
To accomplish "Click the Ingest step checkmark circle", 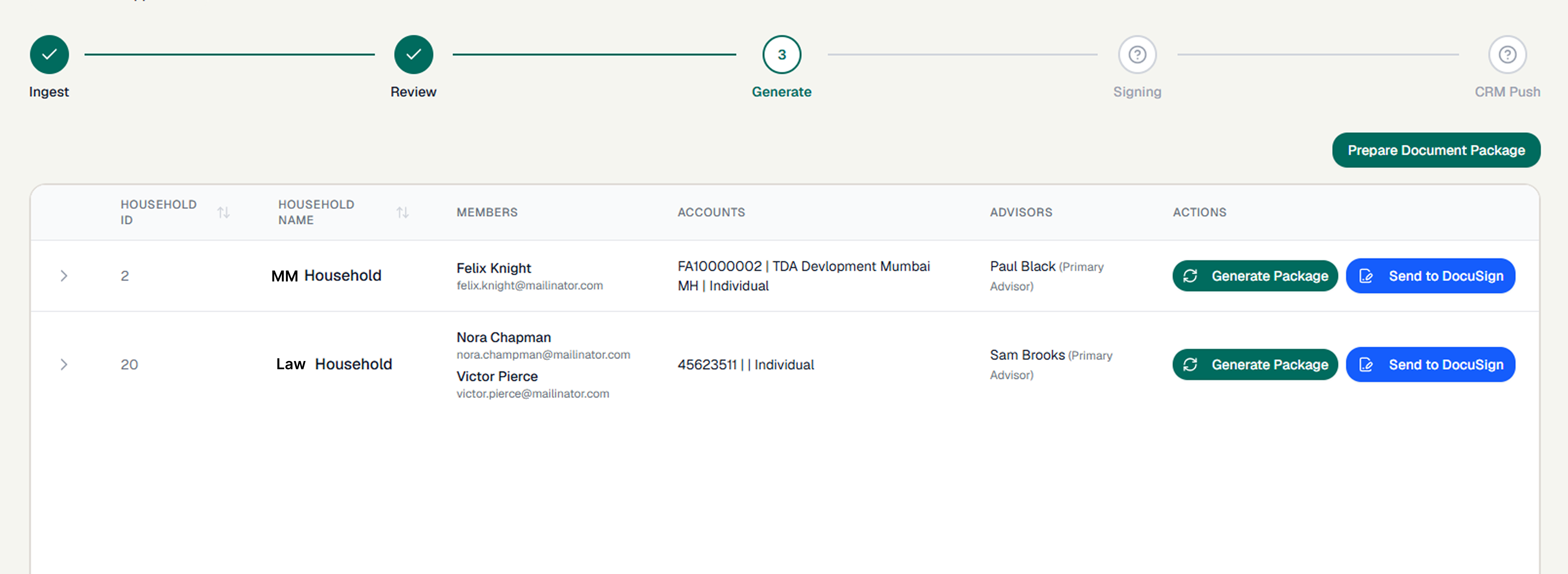I will 49,55.
